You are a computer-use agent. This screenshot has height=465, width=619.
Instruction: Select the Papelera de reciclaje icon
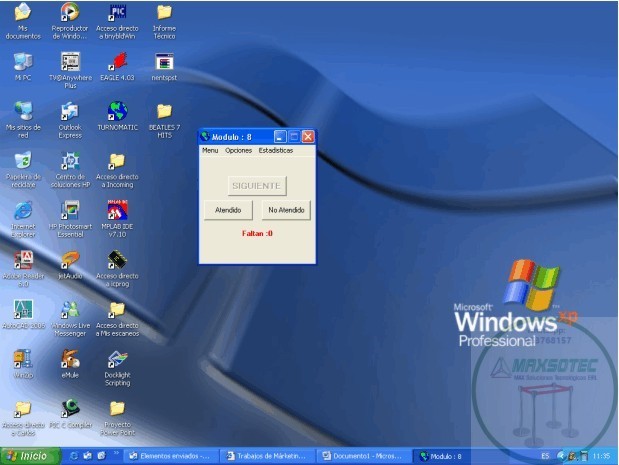tap(22, 161)
